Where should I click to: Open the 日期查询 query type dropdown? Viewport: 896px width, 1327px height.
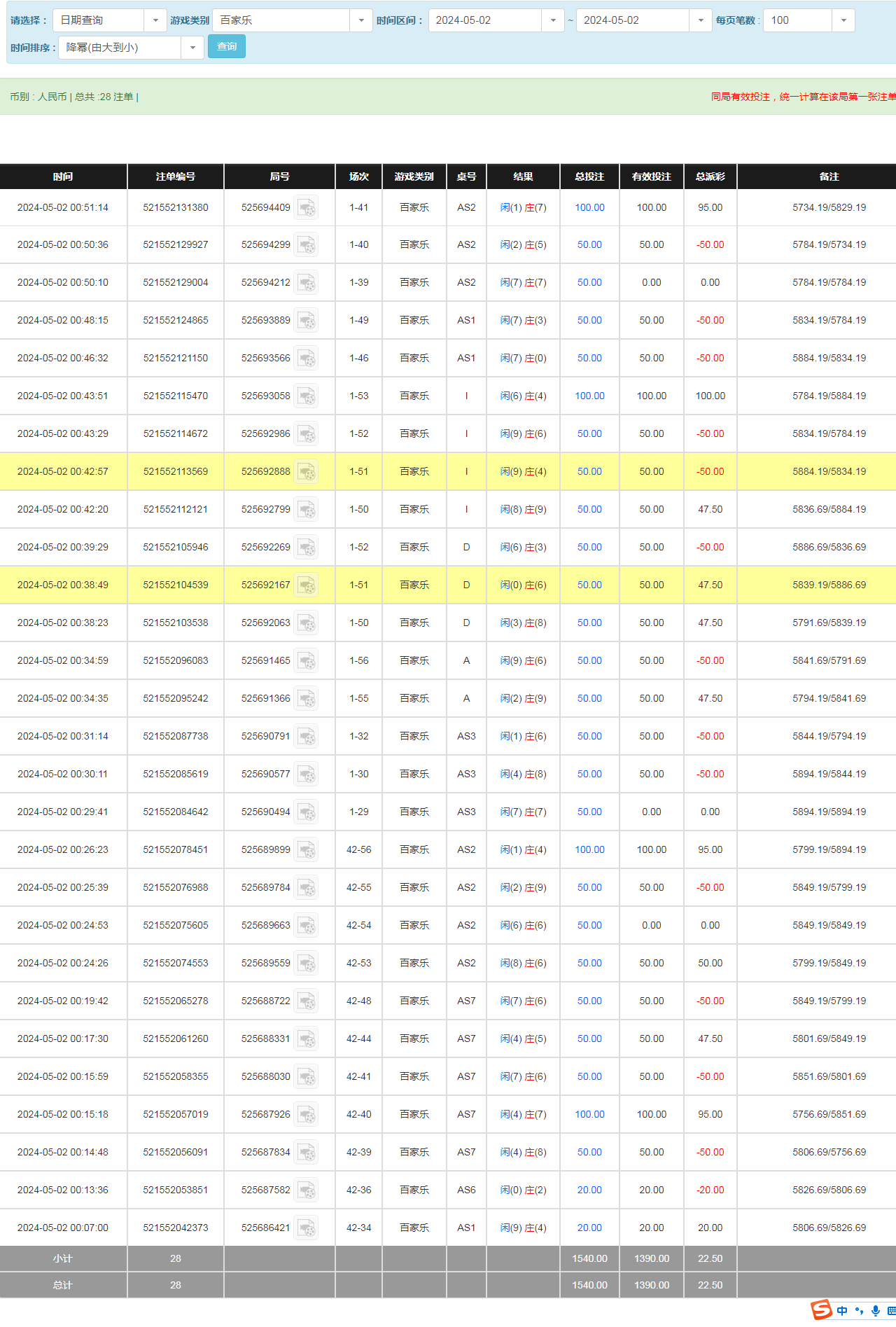[x=109, y=20]
